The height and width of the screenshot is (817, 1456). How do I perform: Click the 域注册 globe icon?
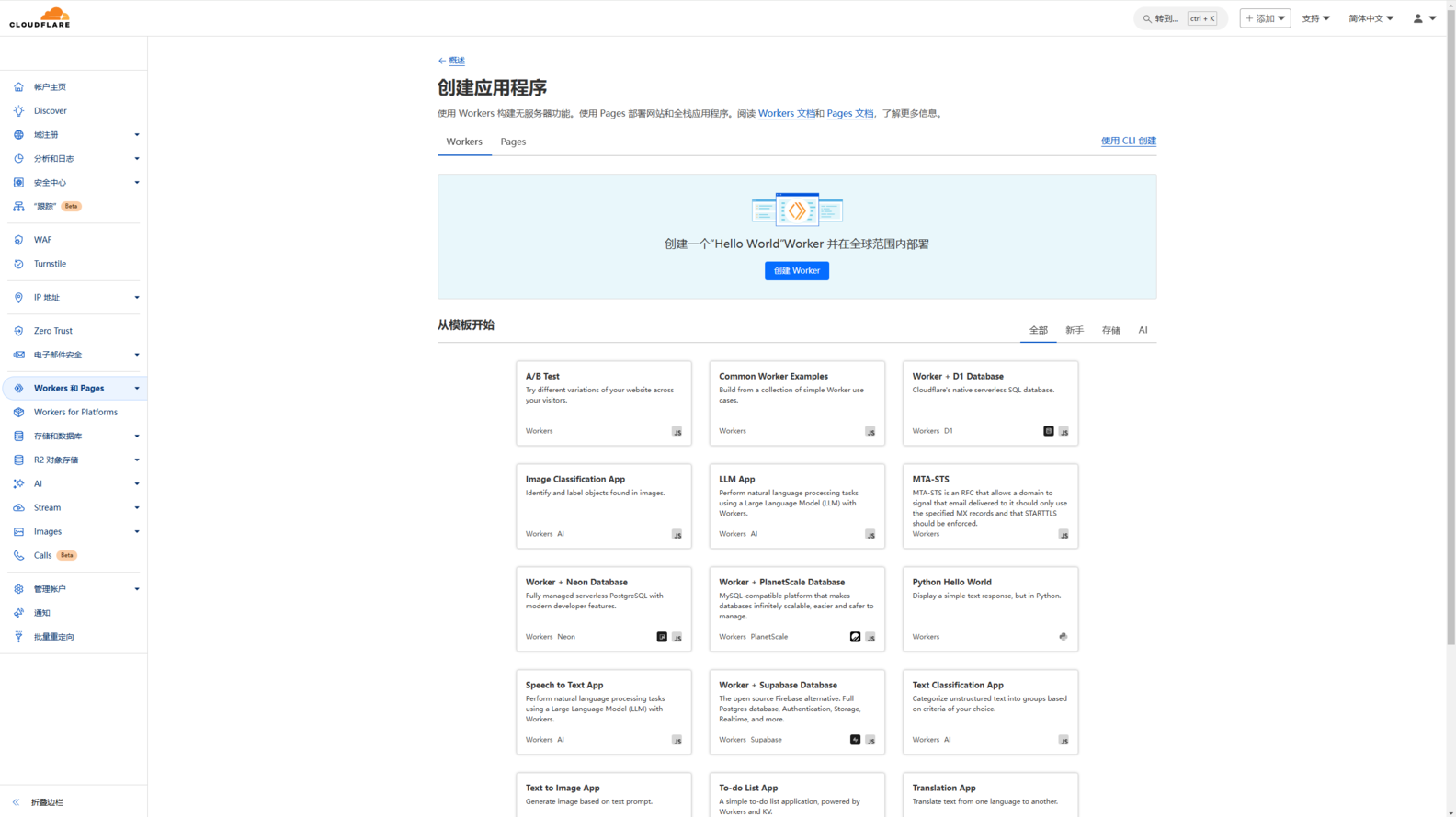[x=18, y=134]
